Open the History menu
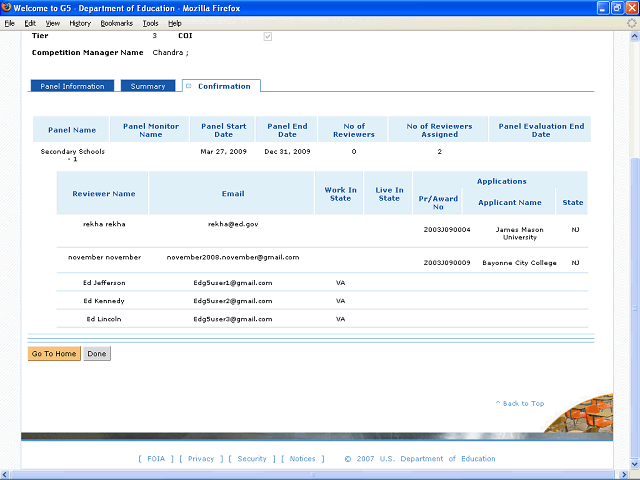This screenshot has width=640, height=480. click(80, 23)
